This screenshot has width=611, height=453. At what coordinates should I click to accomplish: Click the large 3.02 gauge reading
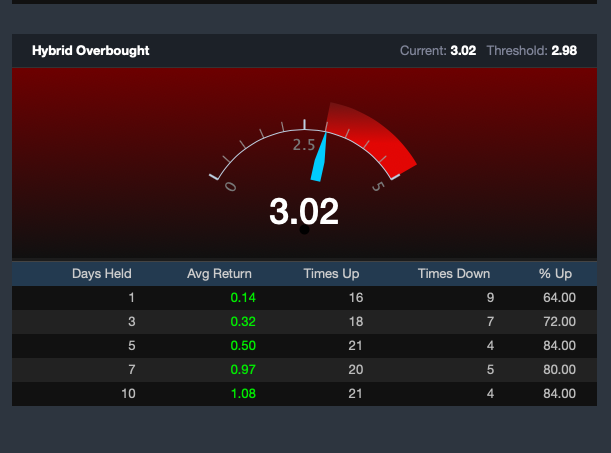[304, 211]
